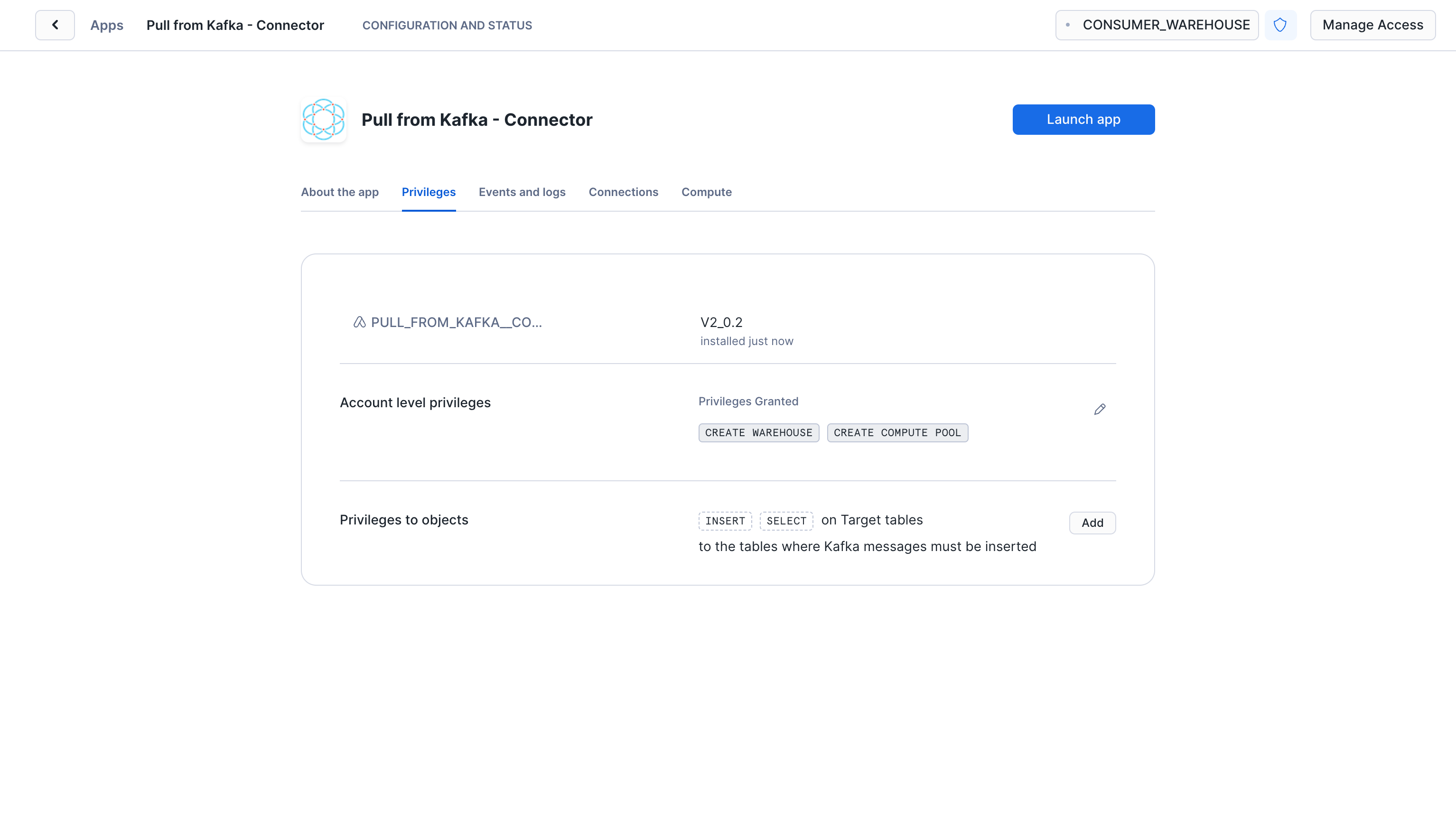Click the CREATE COMPUTE POOL privilege tag
The height and width of the screenshot is (832, 1456).
[897, 433]
